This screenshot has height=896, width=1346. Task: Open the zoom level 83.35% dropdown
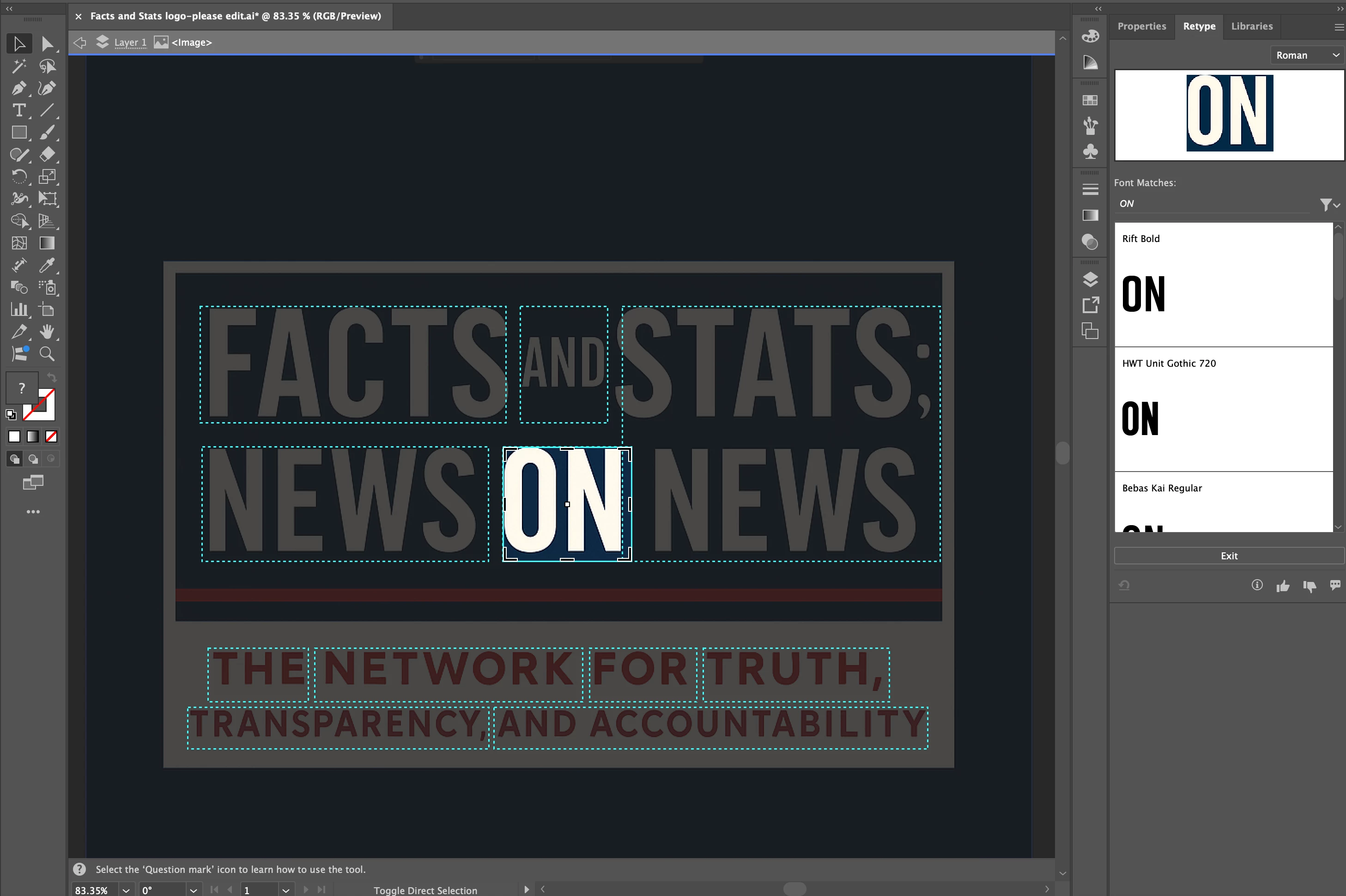point(126,890)
